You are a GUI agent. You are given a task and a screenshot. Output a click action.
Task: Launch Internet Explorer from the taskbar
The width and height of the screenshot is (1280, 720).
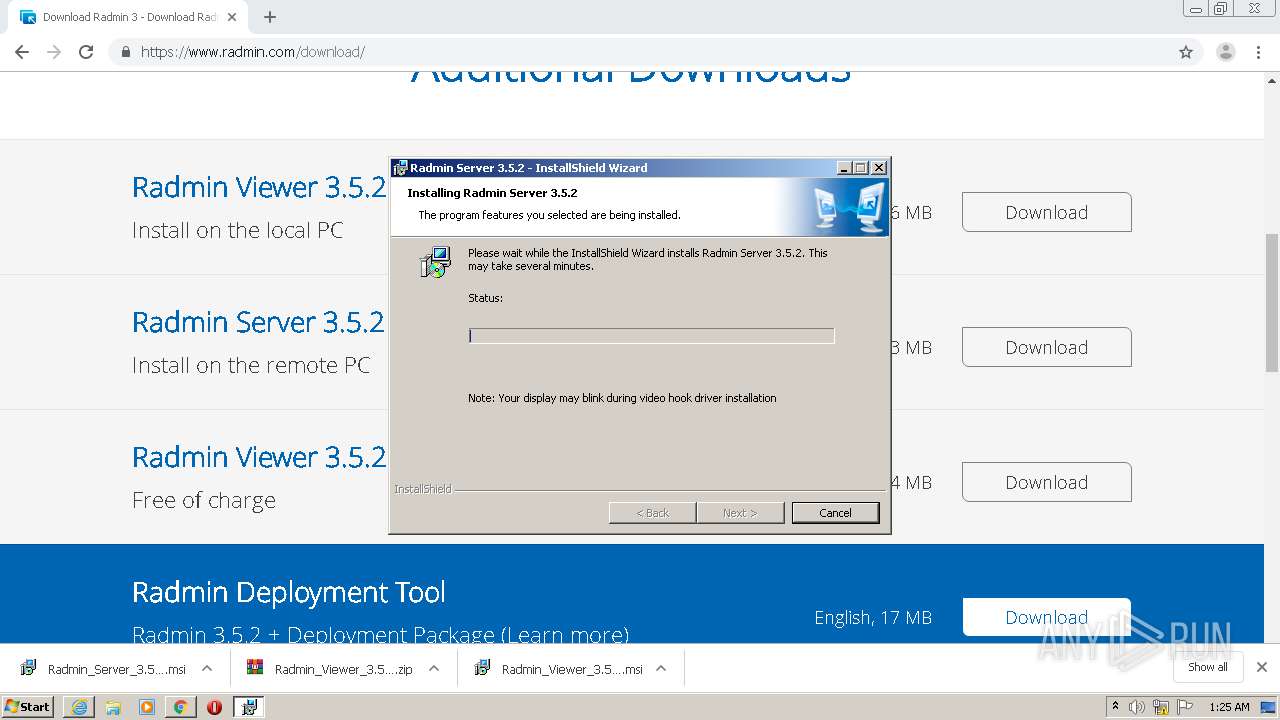(79, 707)
